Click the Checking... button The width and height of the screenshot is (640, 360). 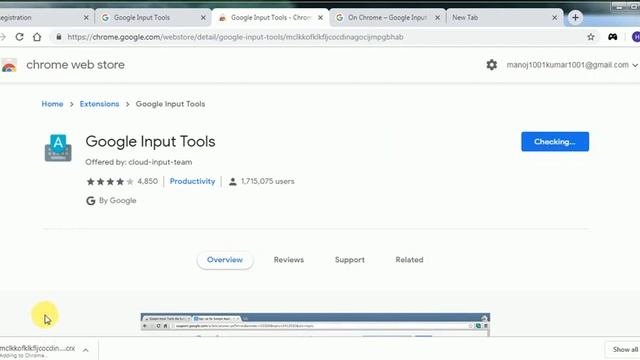point(555,142)
